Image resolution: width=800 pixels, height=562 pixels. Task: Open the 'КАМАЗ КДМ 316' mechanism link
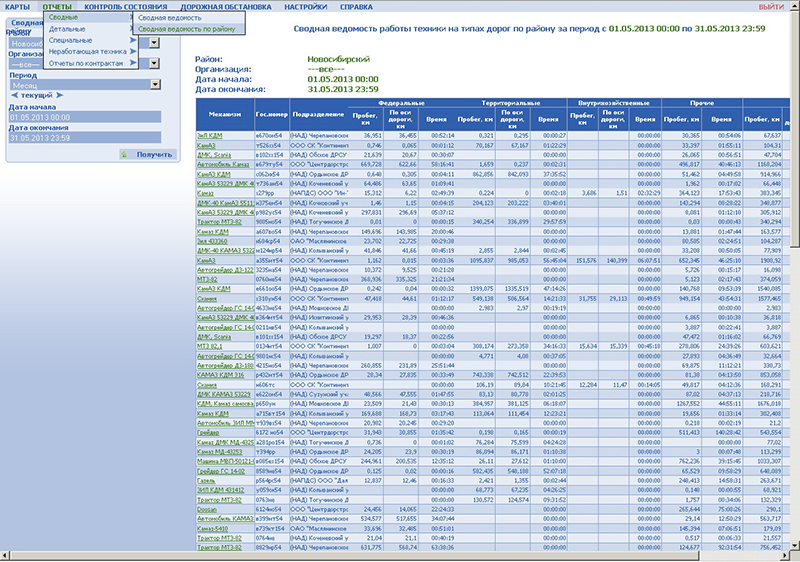[220, 375]
